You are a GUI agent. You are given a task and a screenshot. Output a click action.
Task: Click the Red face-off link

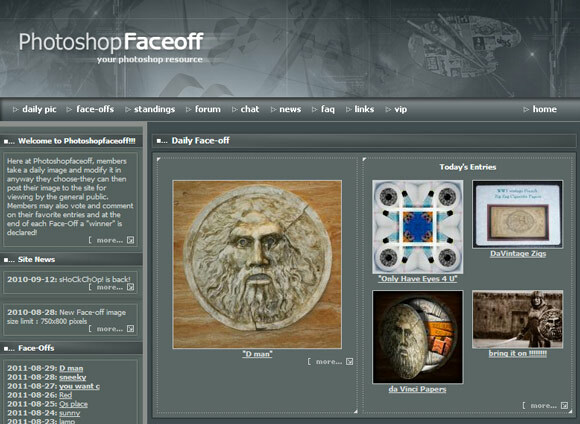click(65, 395)
